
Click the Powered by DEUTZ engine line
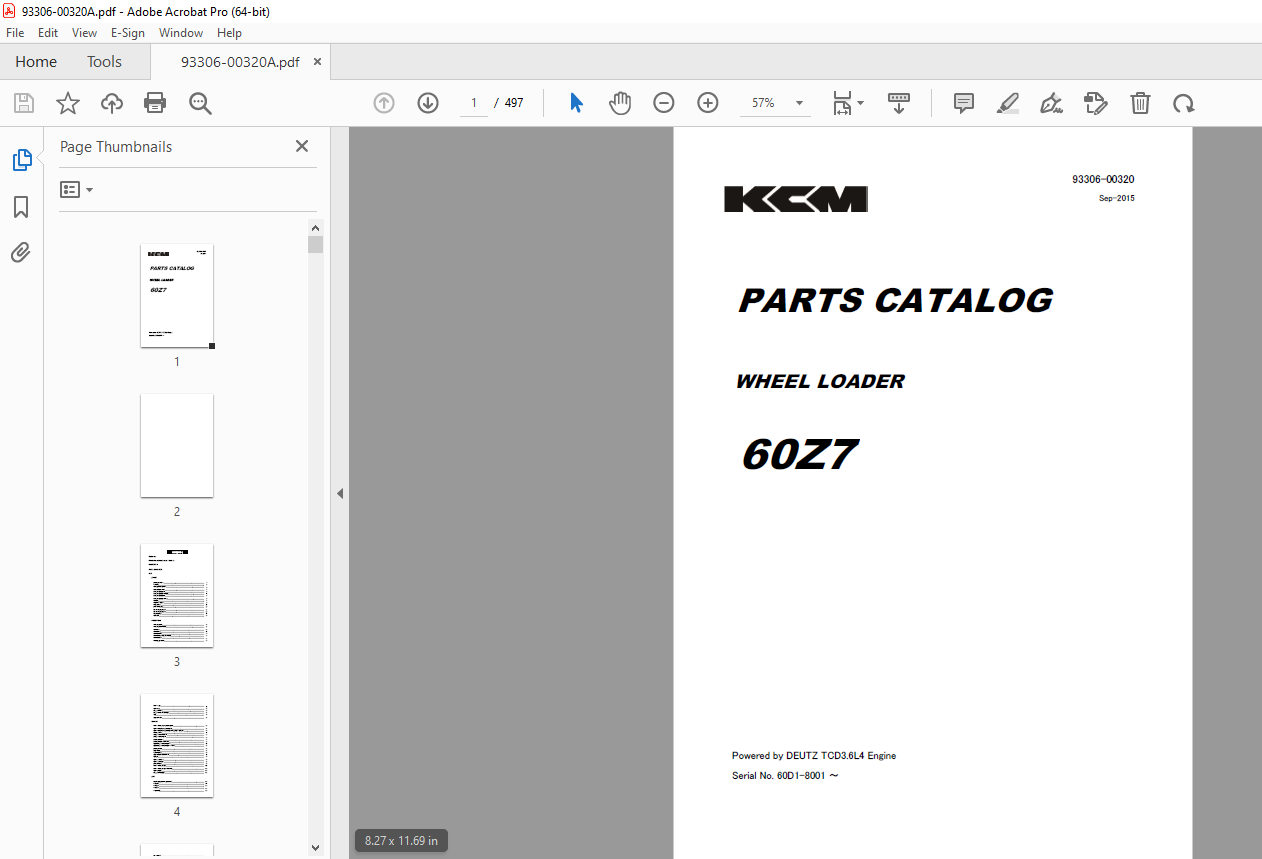pos(814,756)
